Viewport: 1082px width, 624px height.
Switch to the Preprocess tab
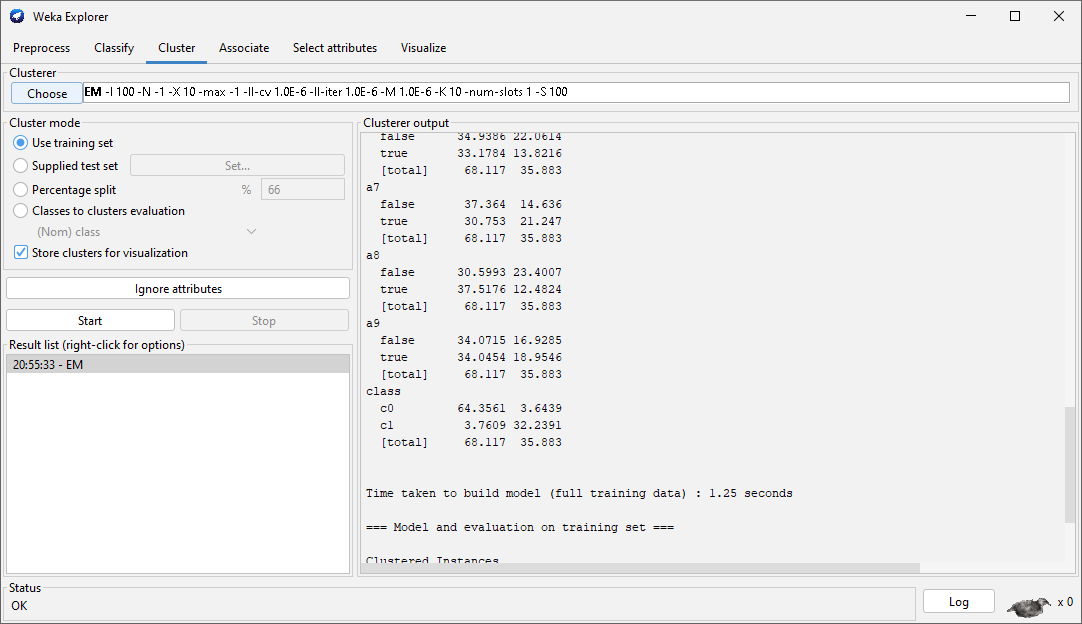tap(42, 48)
